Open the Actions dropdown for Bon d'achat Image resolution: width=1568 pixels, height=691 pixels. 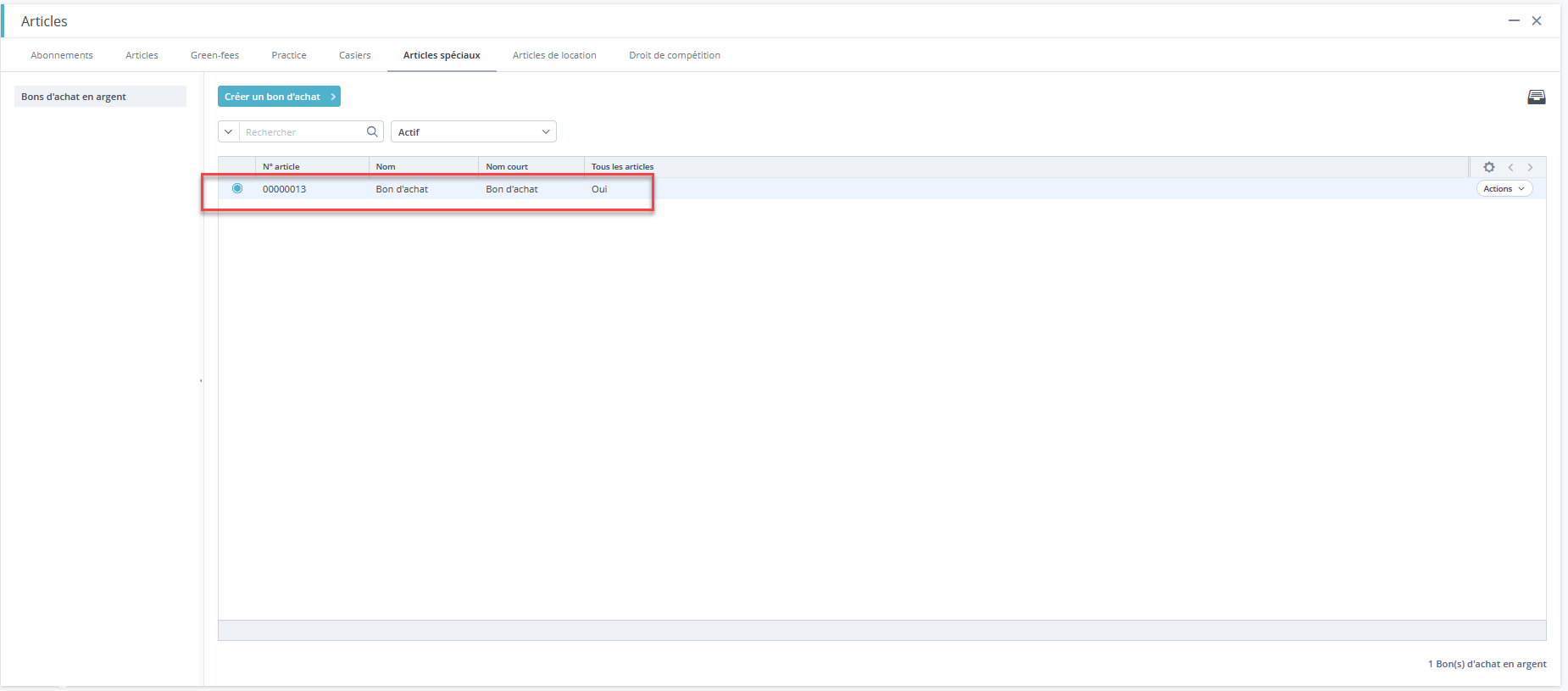[1504, 188]
